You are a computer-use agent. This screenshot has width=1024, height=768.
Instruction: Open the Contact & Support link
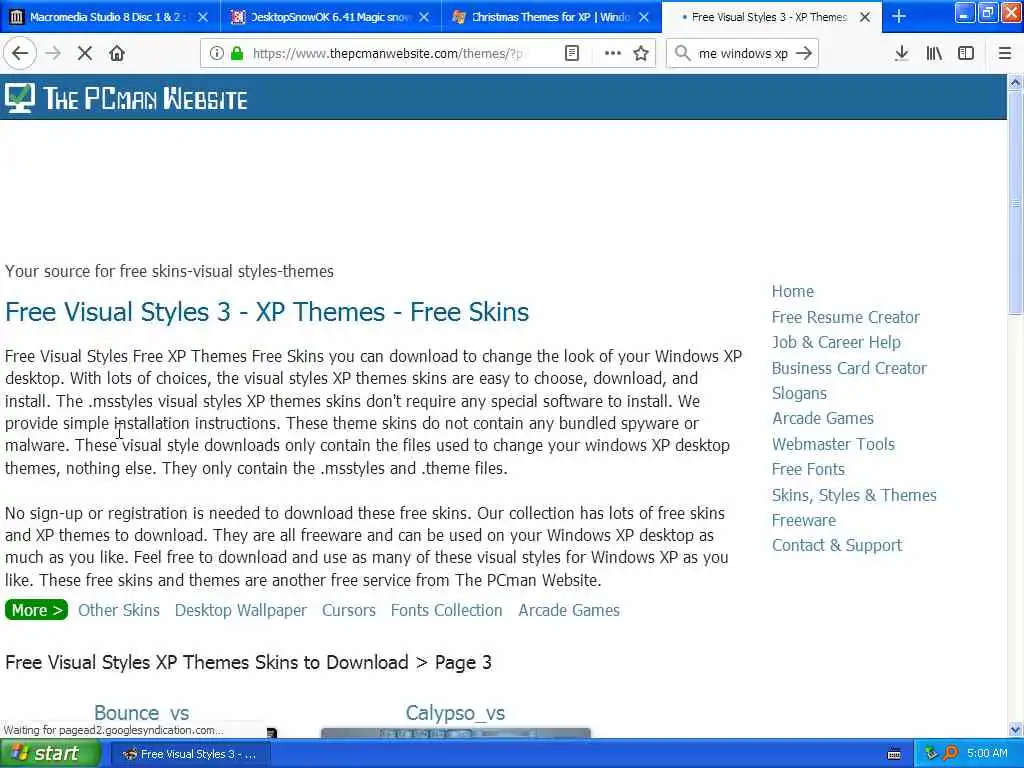coord(836,545)
